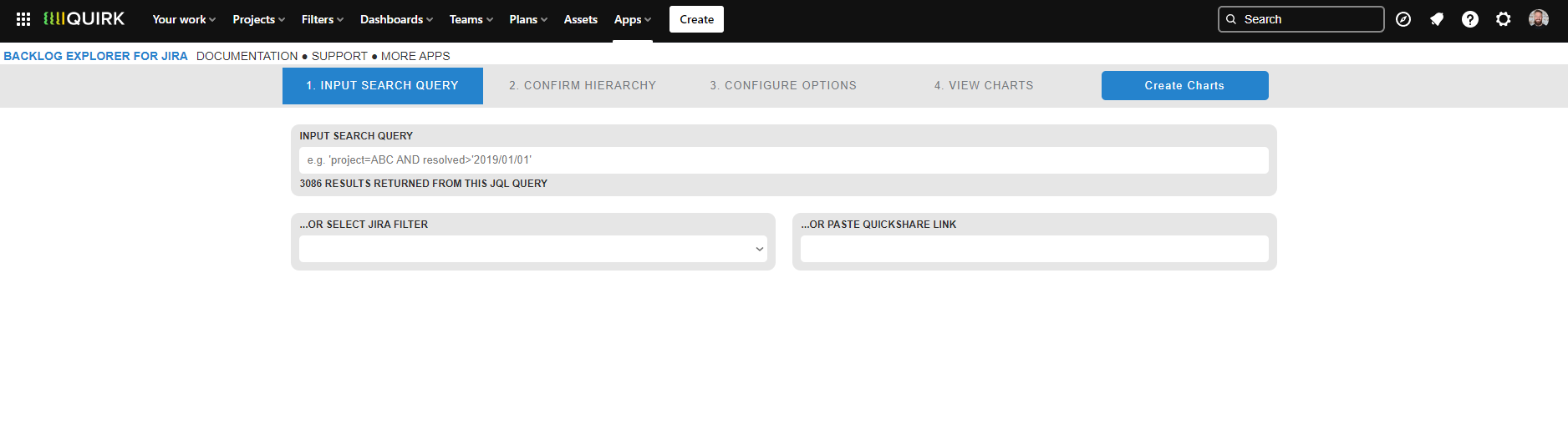Screen dimensions: 1568x445
Task: Click the Create button in top bar
Action: tap(696, 19)
